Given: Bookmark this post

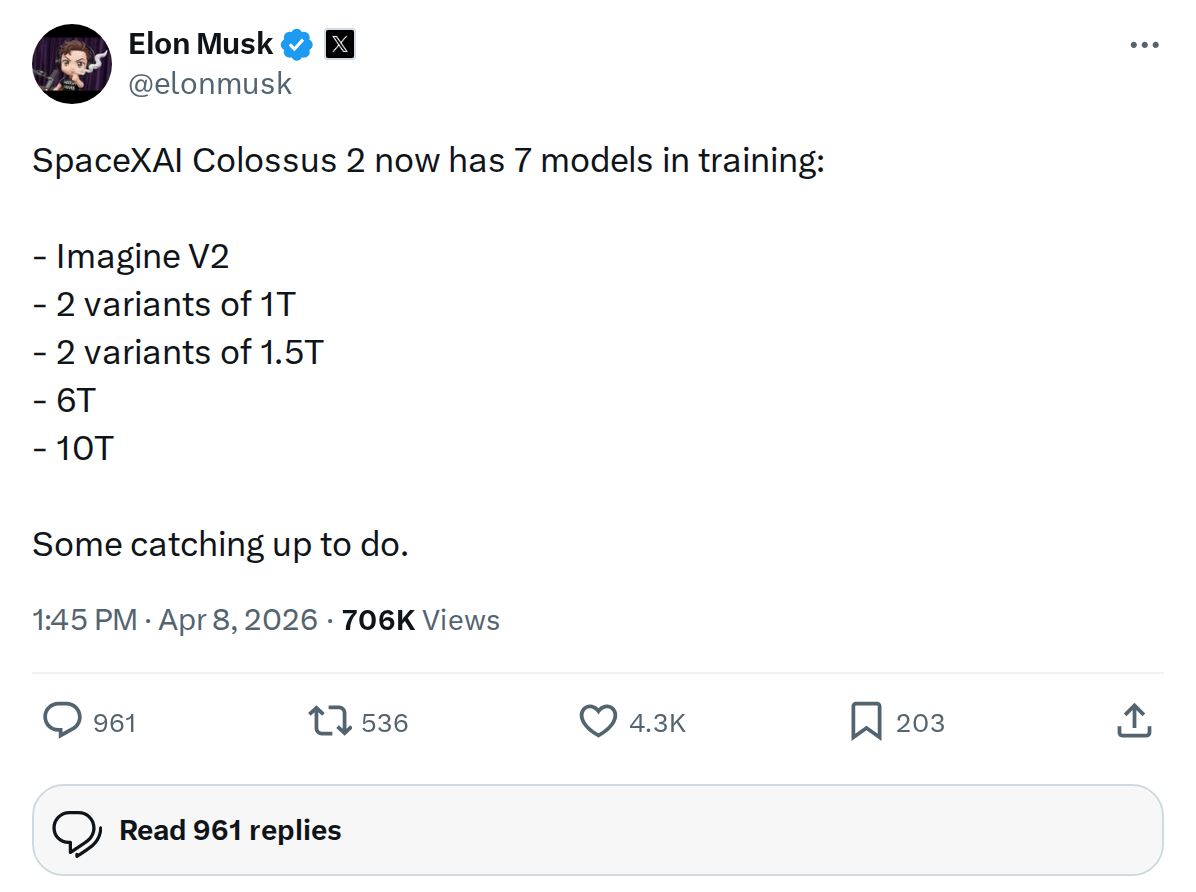Looking at the screenshot, I should pos(867,721).
